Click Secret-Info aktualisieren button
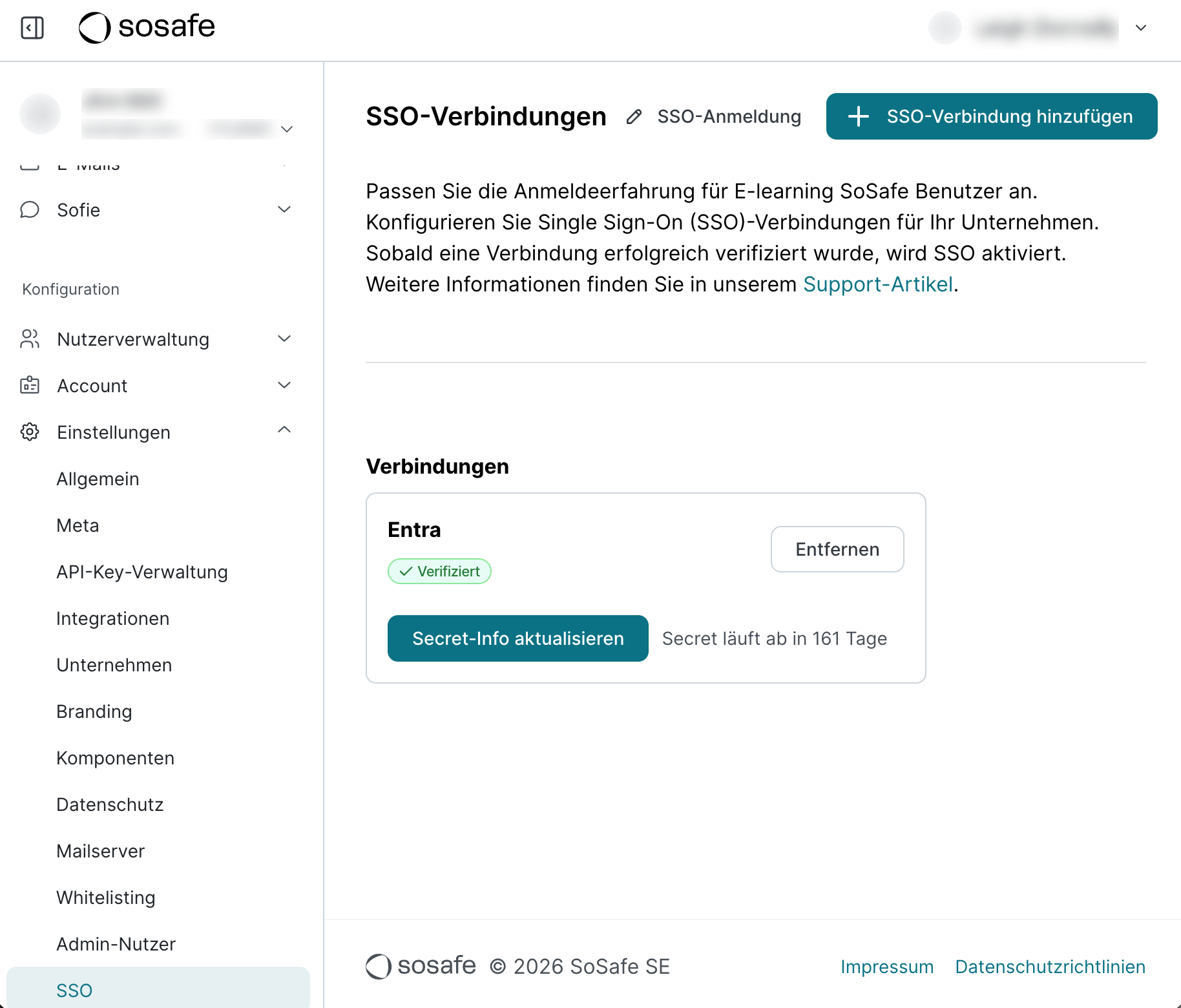 [x=517, y=638]
